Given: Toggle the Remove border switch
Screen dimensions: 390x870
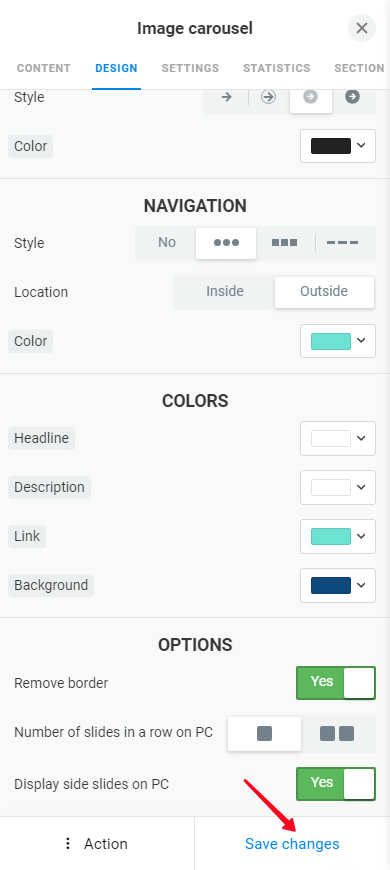Looking at the screenshot, I should pyautogui.click(x=336, y=683).
